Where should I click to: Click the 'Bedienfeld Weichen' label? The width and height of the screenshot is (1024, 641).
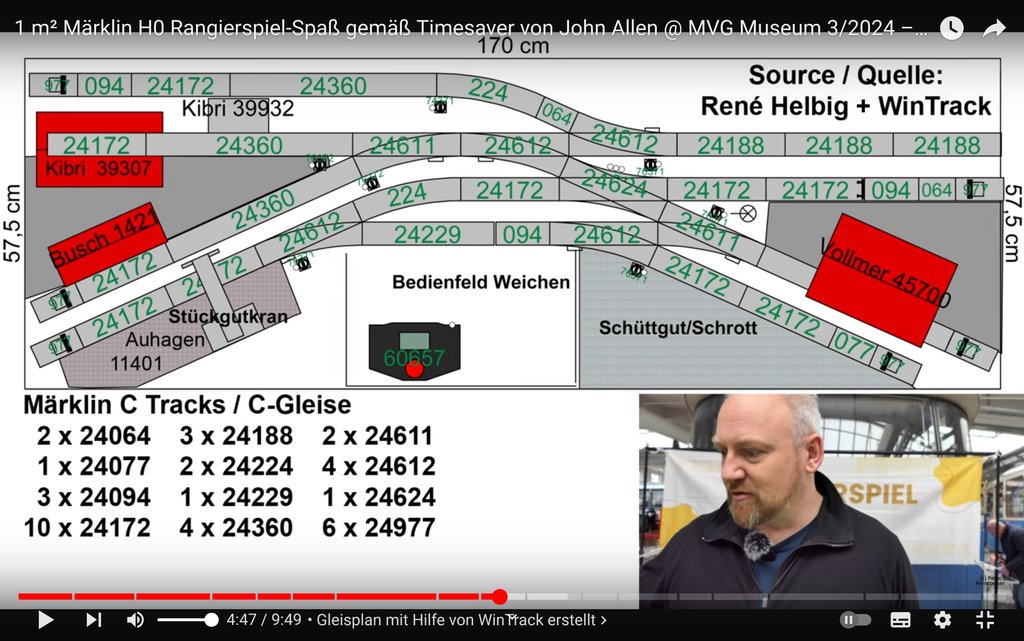[481, 282]
